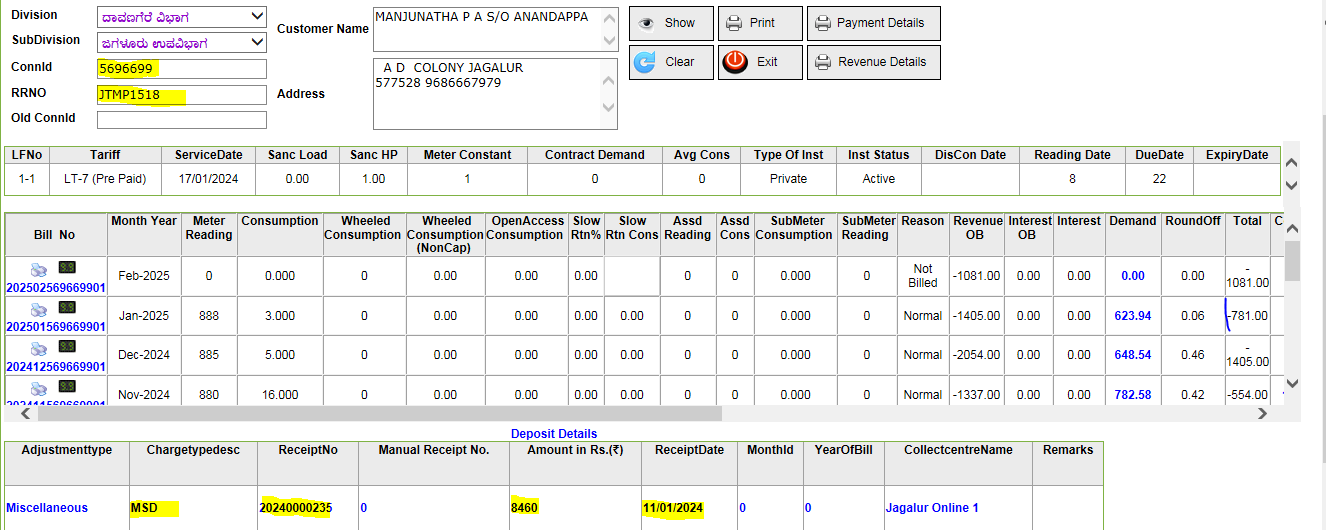The height and width of the screenshot is (530, 1326).
Task: Click the empty Old ConnId field
Action: [x=182, y=120]
